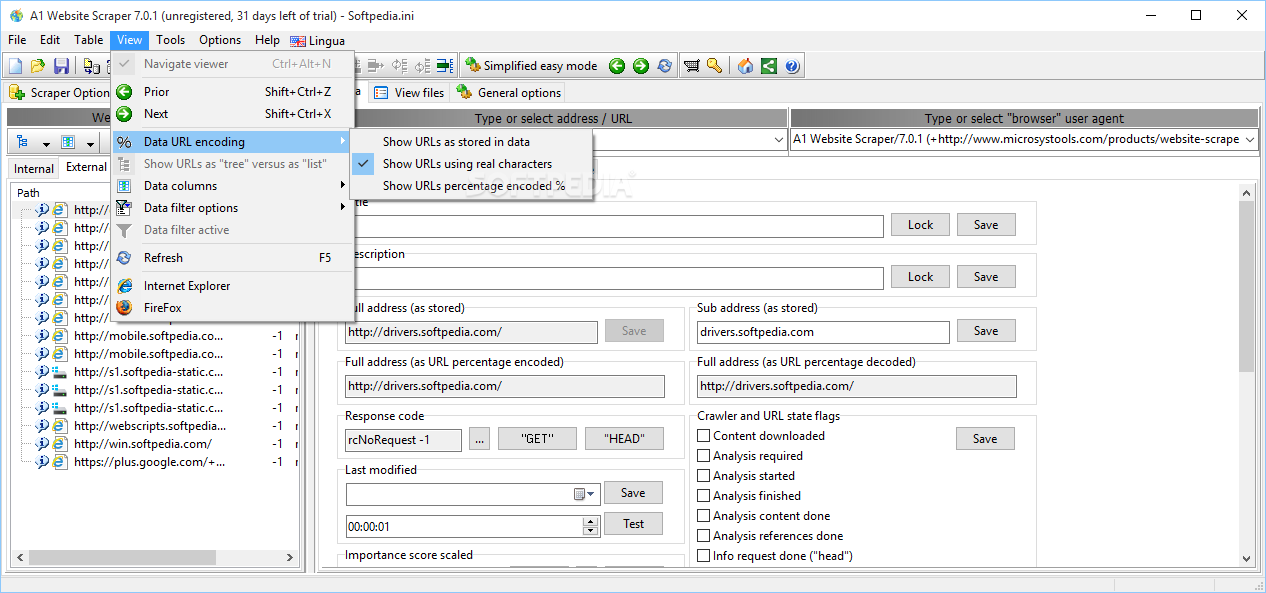Open the Table menu

88,40
